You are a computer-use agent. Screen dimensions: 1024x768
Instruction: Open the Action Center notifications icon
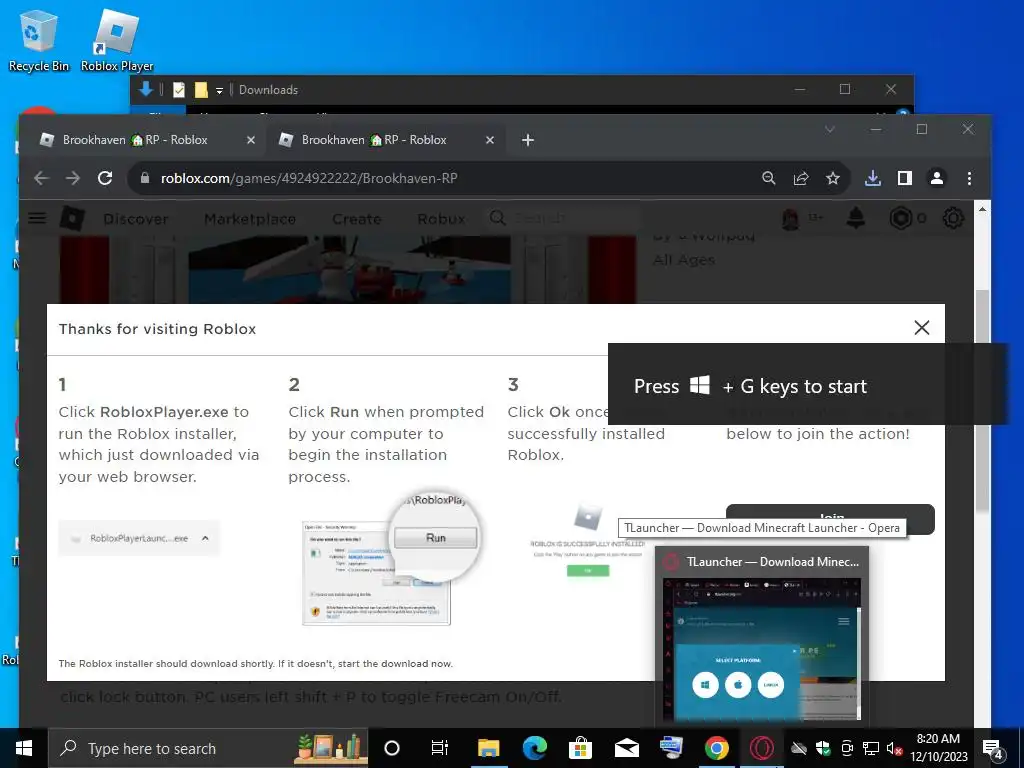point(993,748)
